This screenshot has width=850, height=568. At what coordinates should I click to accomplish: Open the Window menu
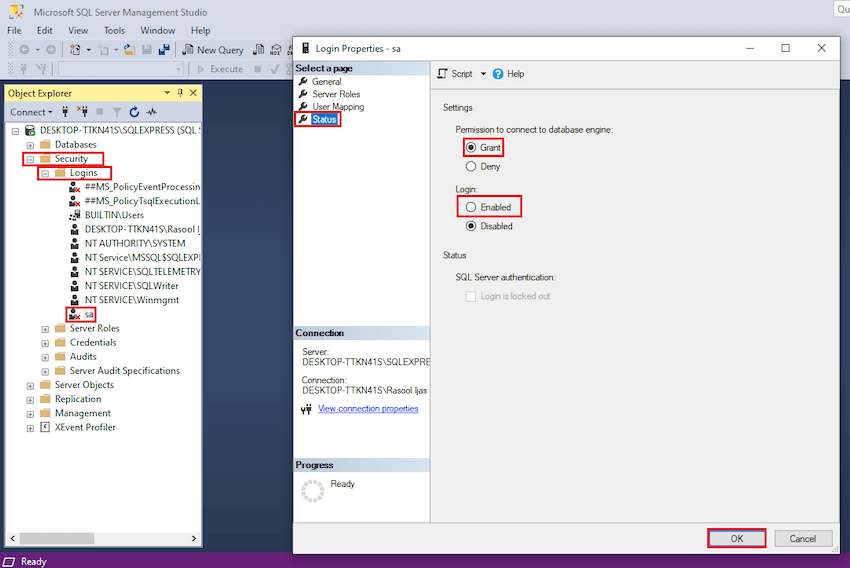coord(158,30)
